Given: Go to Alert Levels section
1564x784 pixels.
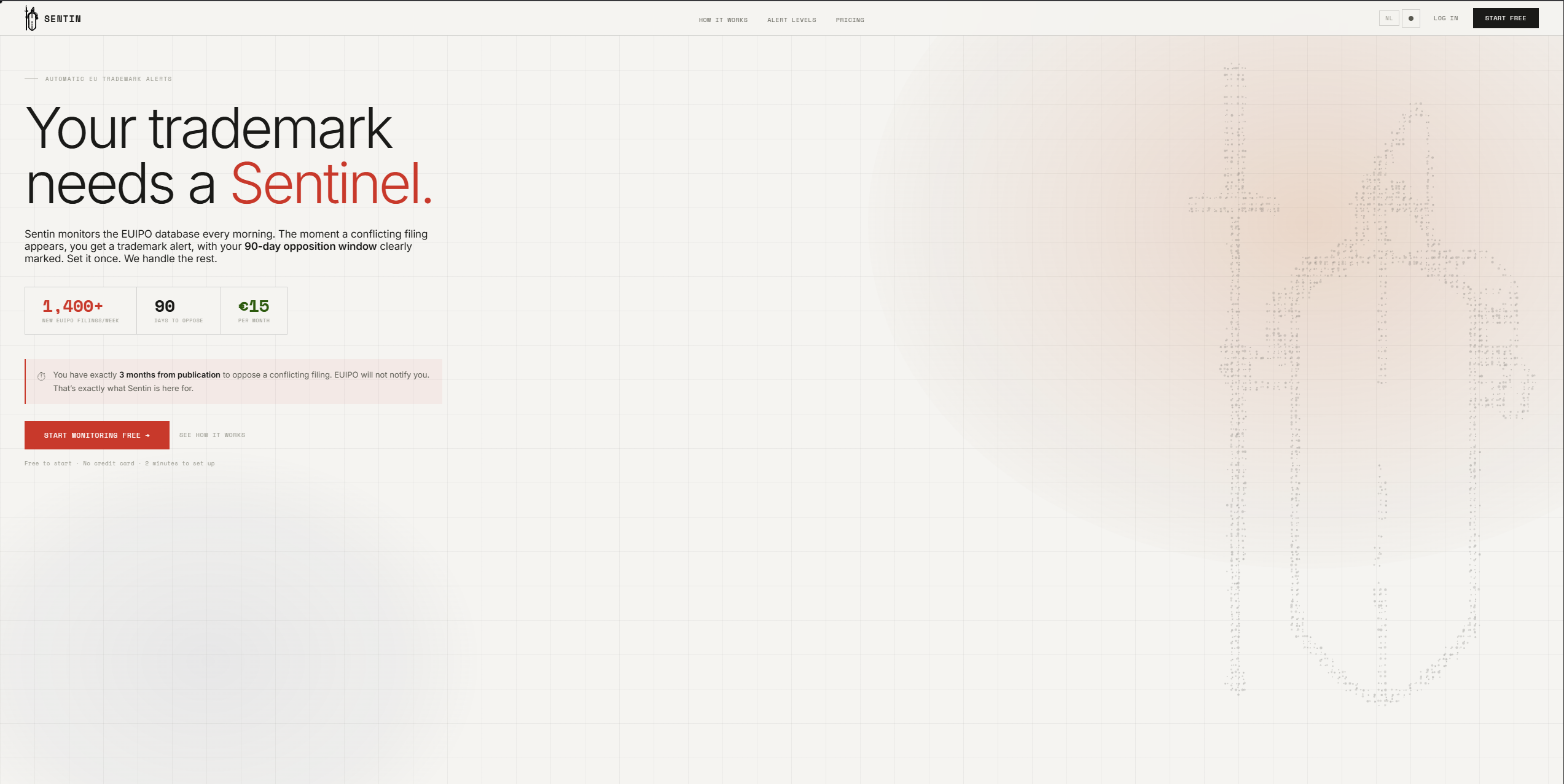Looking at the screenshot, I should click(792, 20).
